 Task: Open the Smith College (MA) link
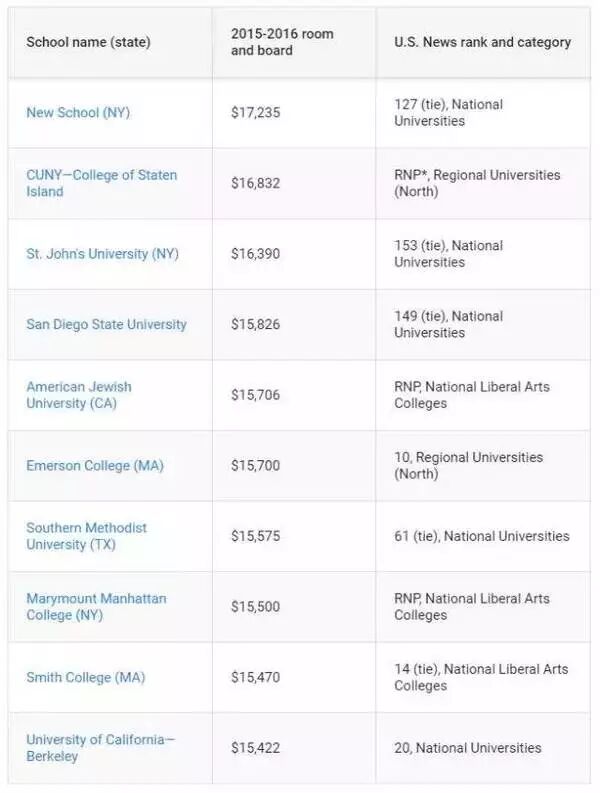coord(85,677)
